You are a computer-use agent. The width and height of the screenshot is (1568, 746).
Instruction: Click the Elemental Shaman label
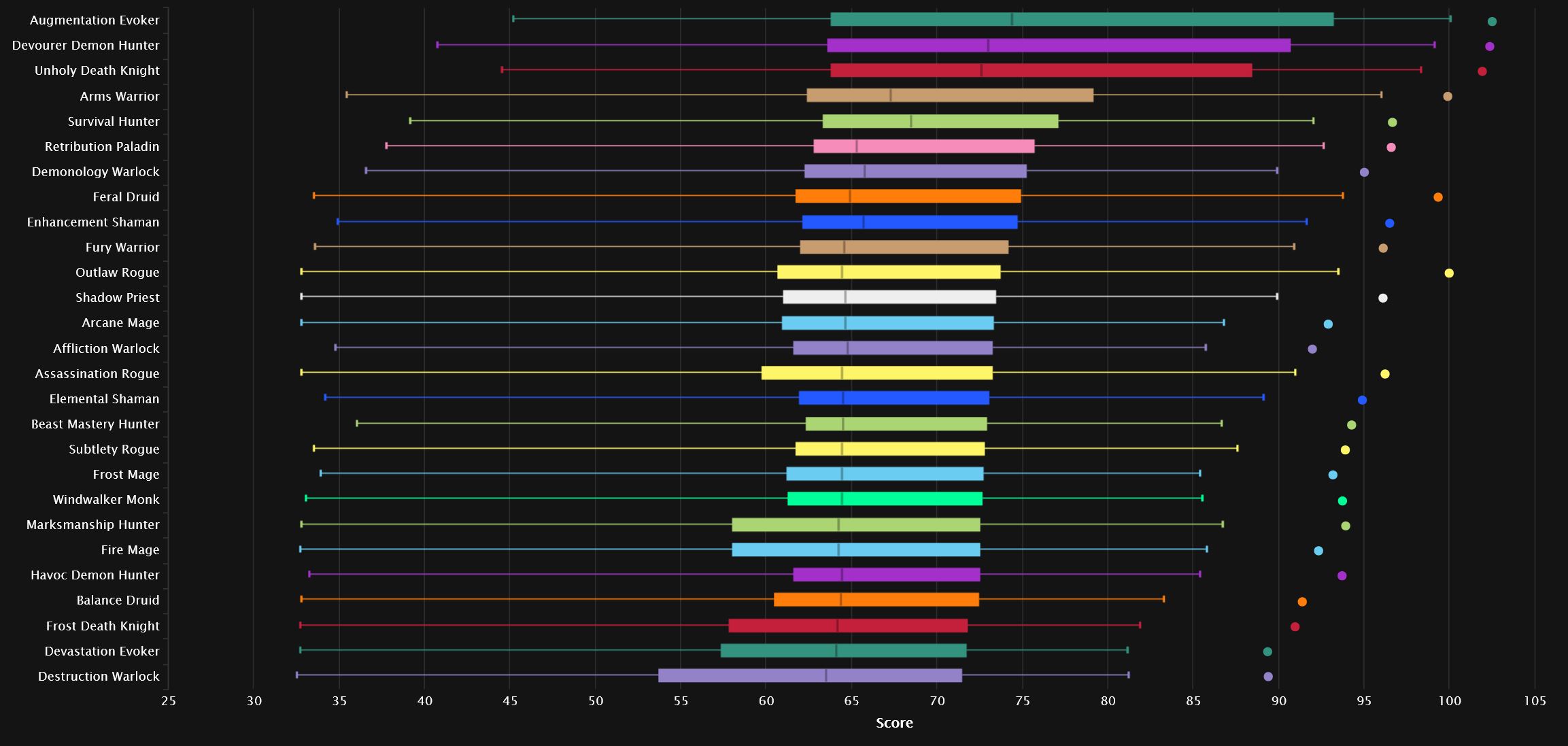pos(104,399)
